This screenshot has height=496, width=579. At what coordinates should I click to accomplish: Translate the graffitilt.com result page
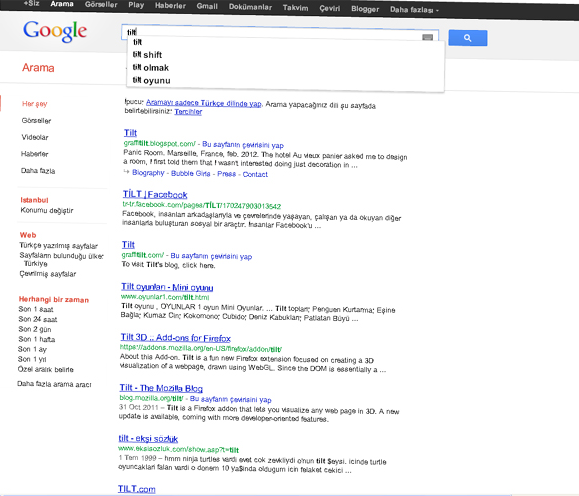[x=211, y=256]
